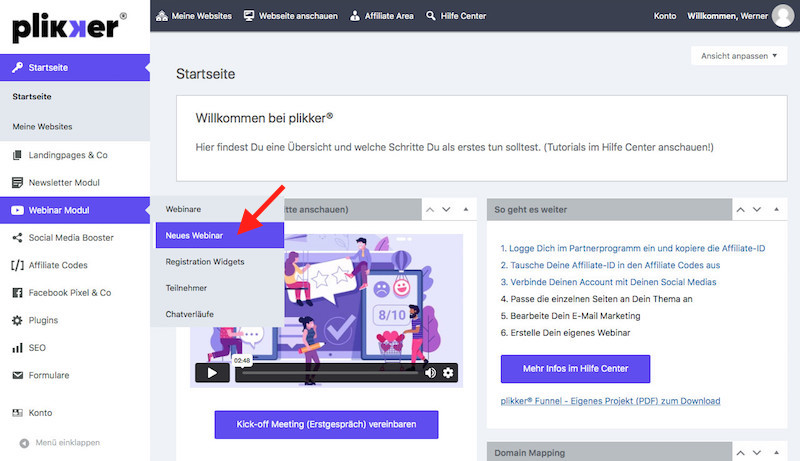Choose Registration Widgets in the submenu
The height and width of the screenshot is (461, 800).
click(204, 261)
